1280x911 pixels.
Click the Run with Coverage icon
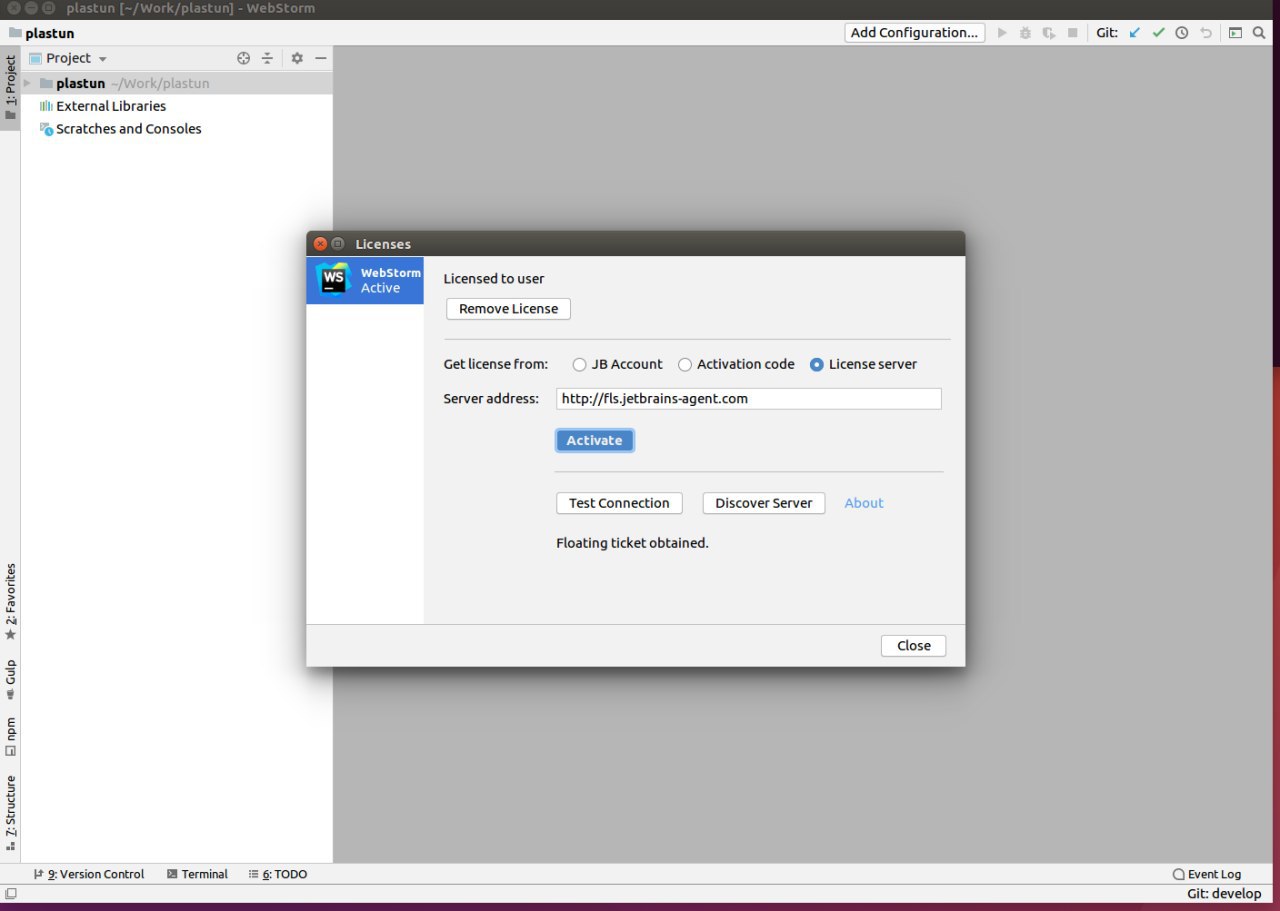[1048, 33]
